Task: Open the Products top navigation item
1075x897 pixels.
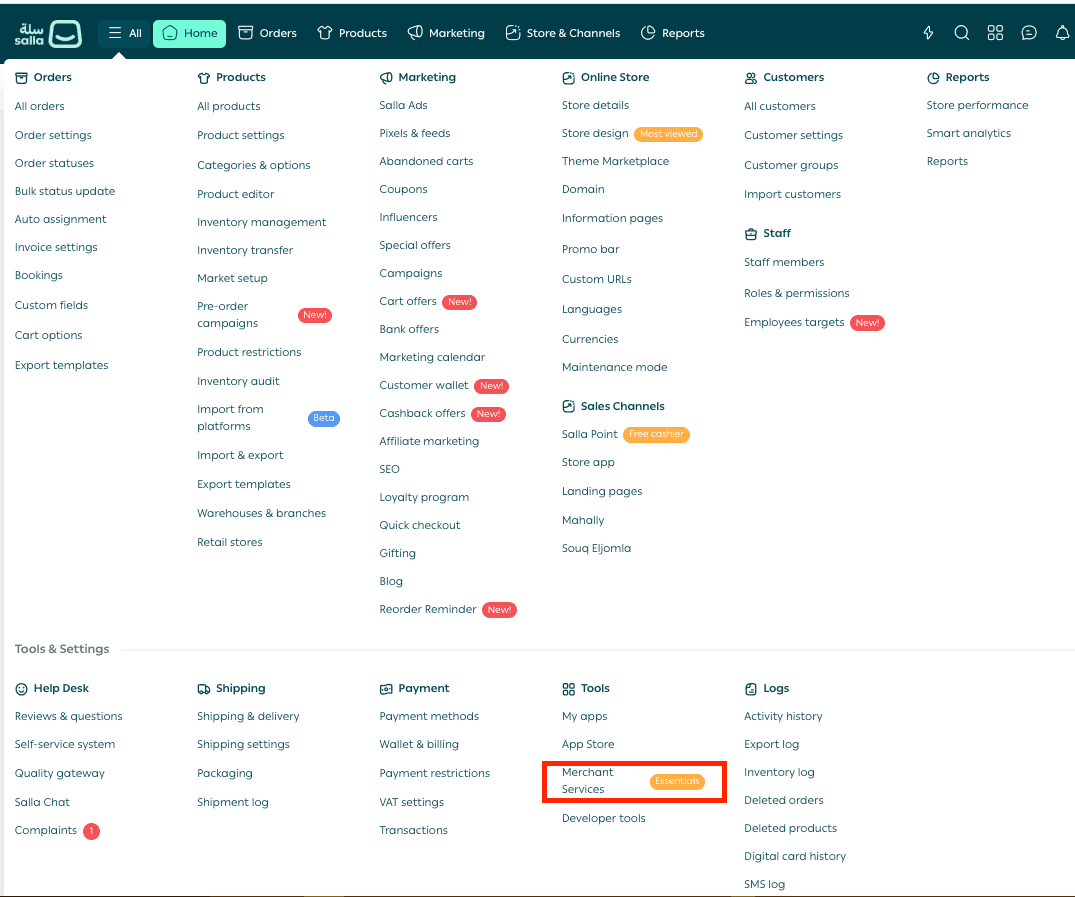Action: (x=352, y=33)
